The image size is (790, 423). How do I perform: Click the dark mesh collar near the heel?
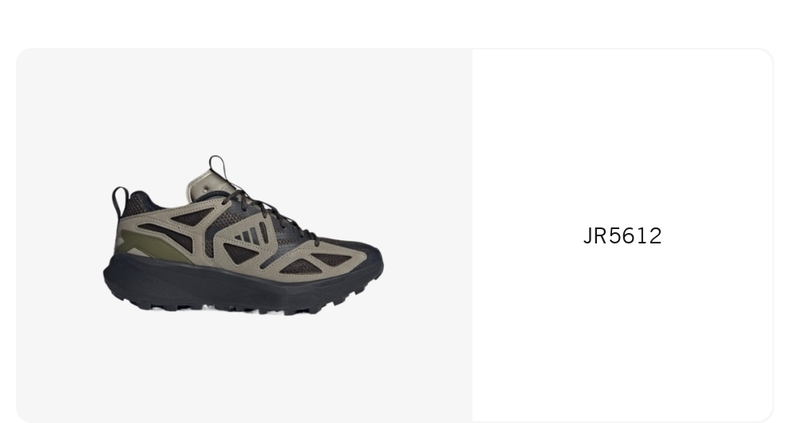(x=140, y=202)
